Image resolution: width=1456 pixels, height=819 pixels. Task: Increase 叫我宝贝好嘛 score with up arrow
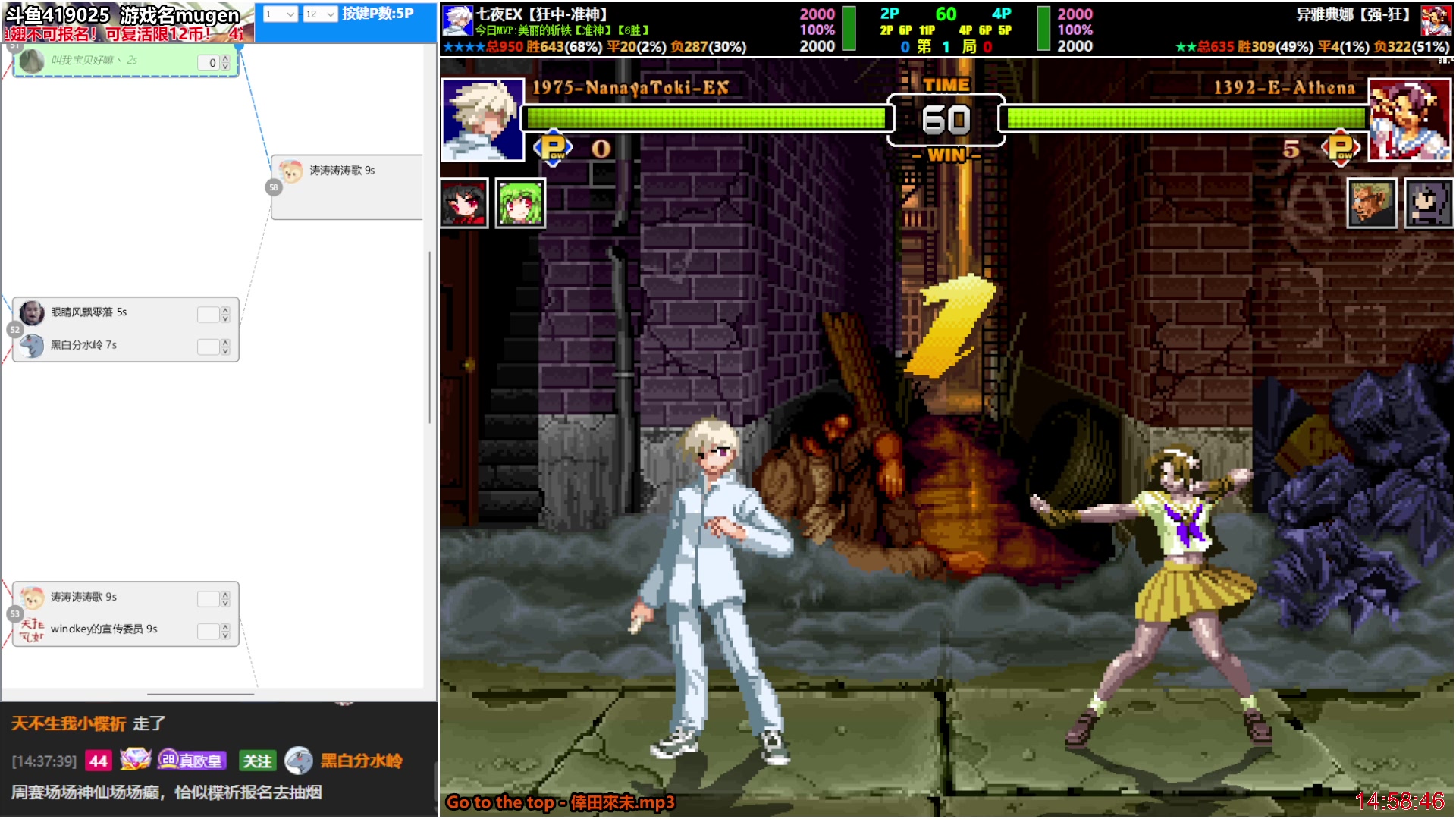point(225,59)
